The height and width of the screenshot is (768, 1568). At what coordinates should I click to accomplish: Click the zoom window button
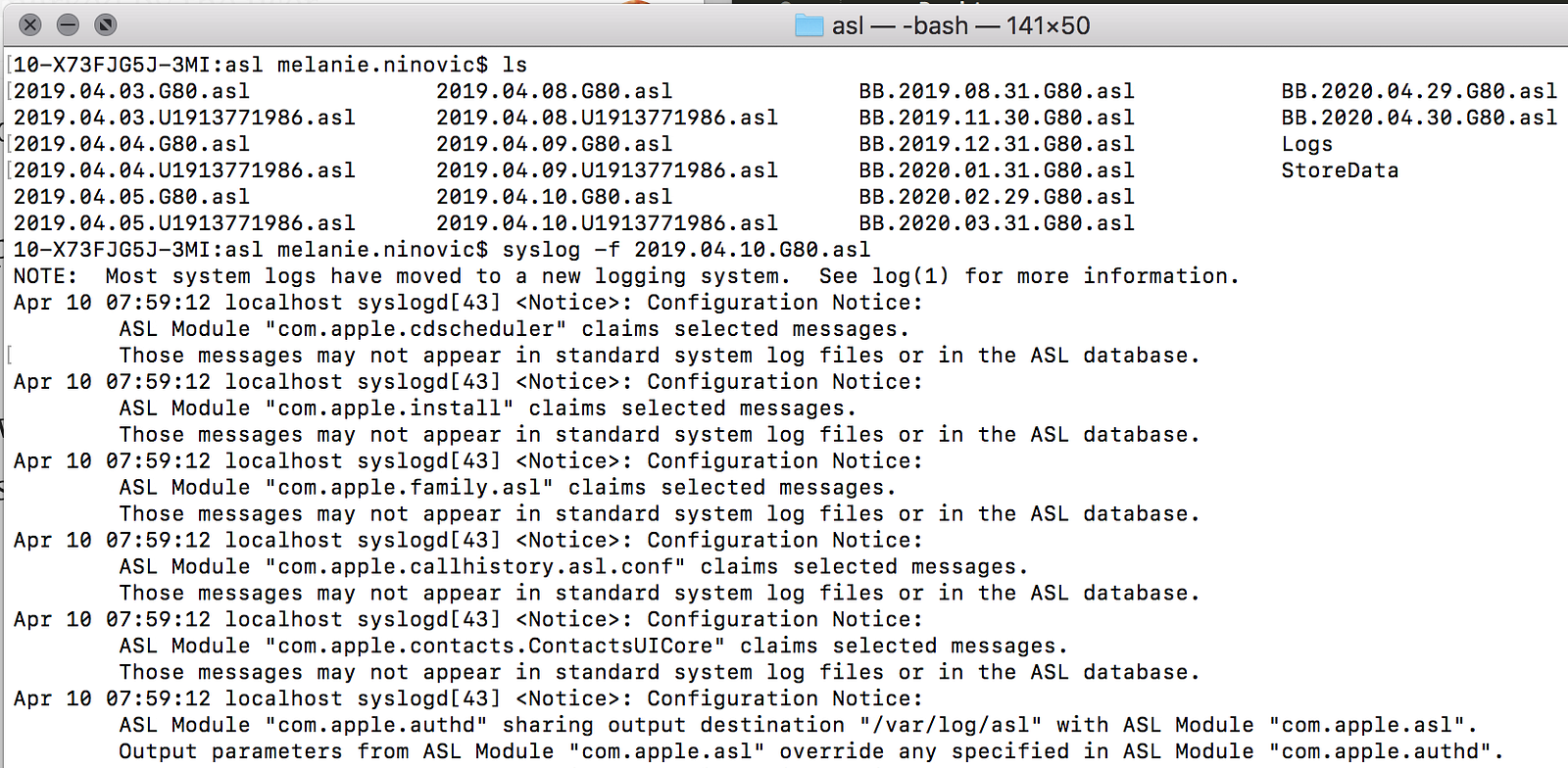click(105, 24)
